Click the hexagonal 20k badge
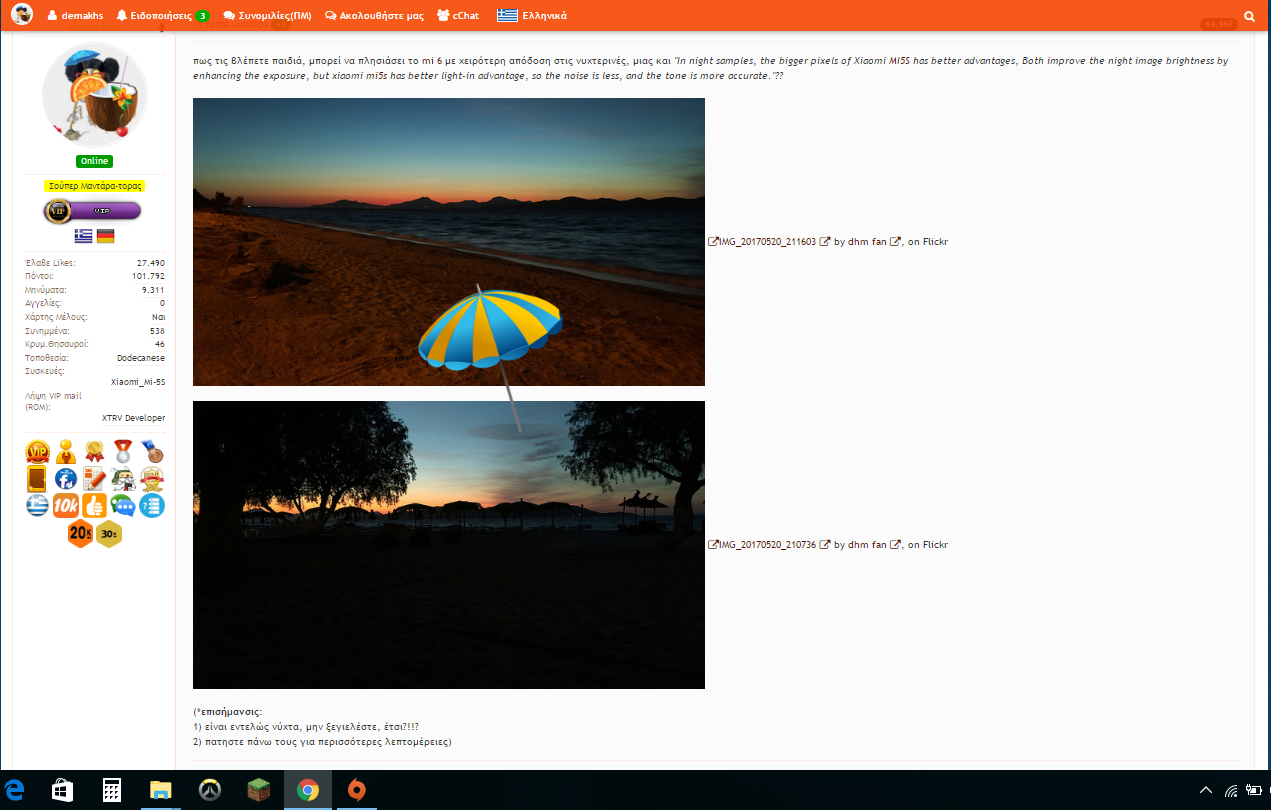Viewport: 1271px width, 810px height. click(80, 533)
